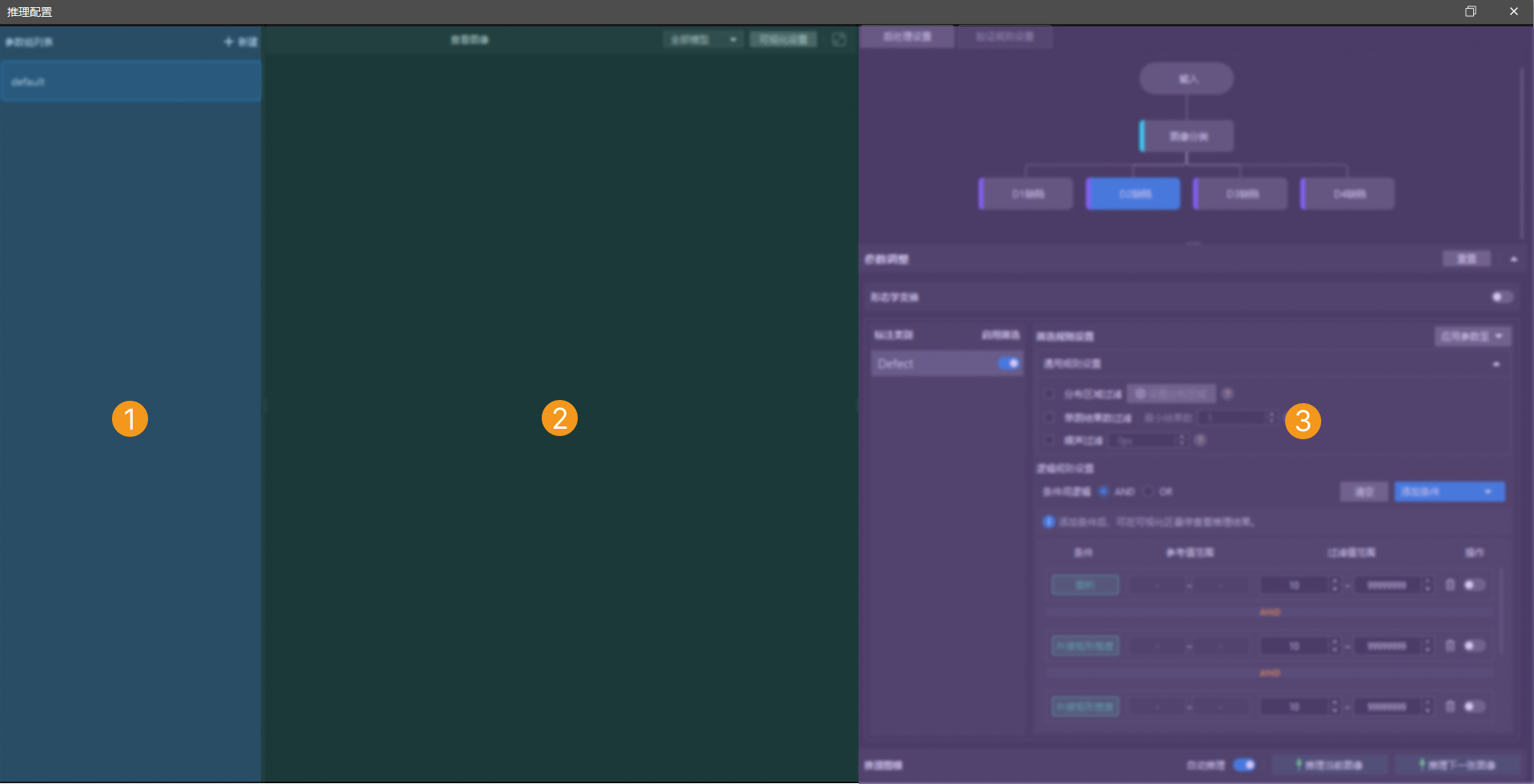Click the up stepper arrow on the minimum result count
Image resolution: width=1534 pixels, height=784 pixels.
pyautogui.click(x=1271, y=414)
